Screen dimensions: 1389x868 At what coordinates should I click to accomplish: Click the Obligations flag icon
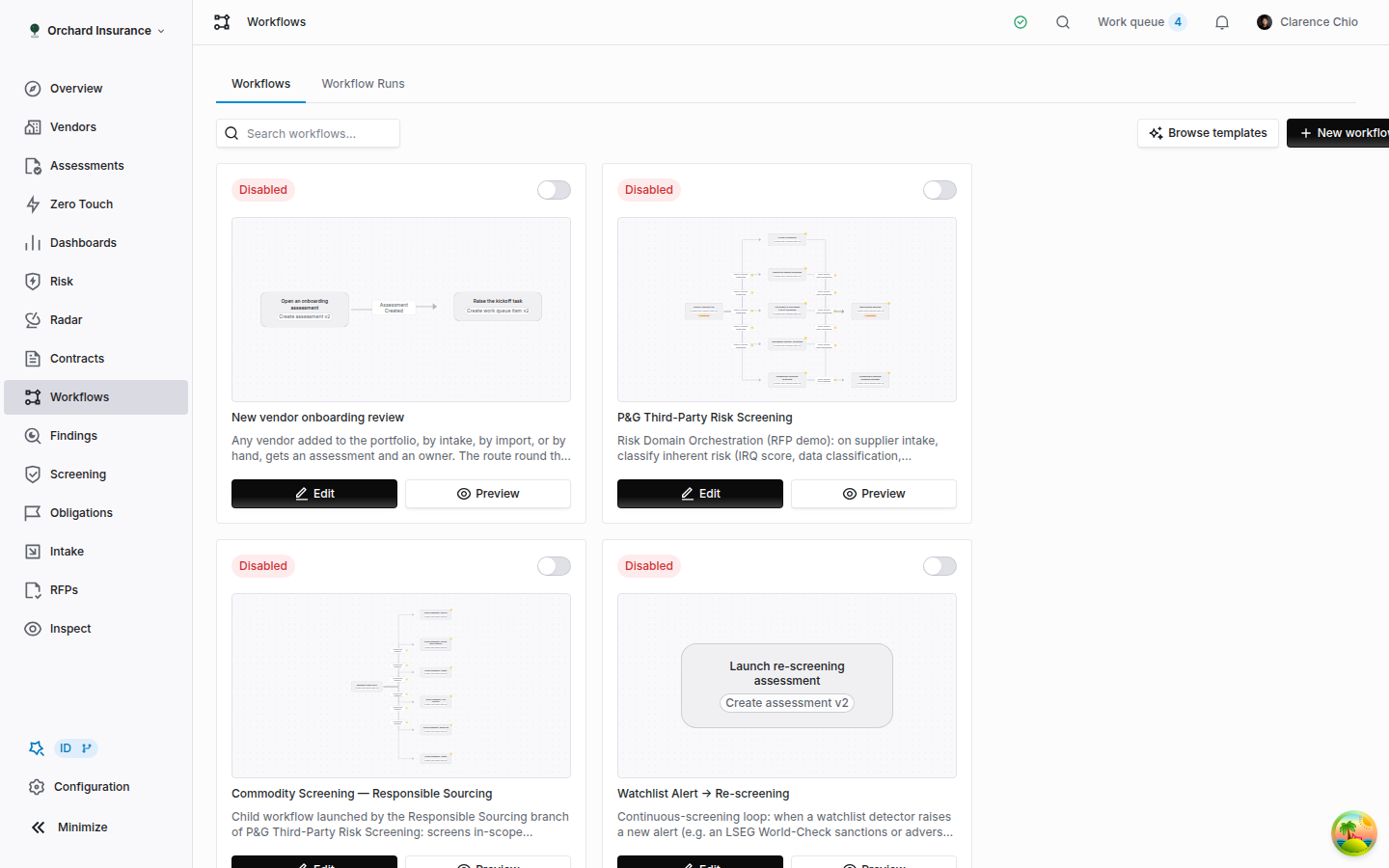point(33,513)
